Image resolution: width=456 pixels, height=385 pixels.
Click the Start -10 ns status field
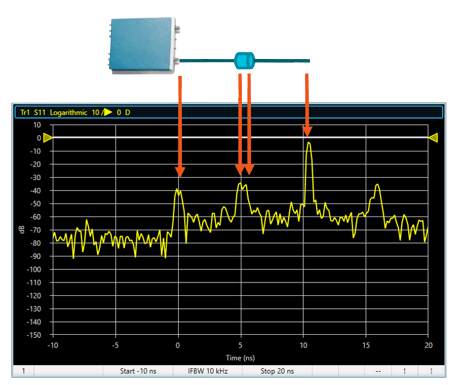pyautogui.click(x=138, y=371)
